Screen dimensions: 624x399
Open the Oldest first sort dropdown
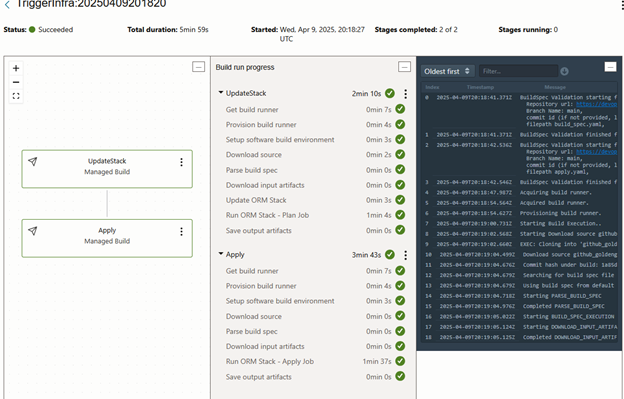click(x=448, y=71)
